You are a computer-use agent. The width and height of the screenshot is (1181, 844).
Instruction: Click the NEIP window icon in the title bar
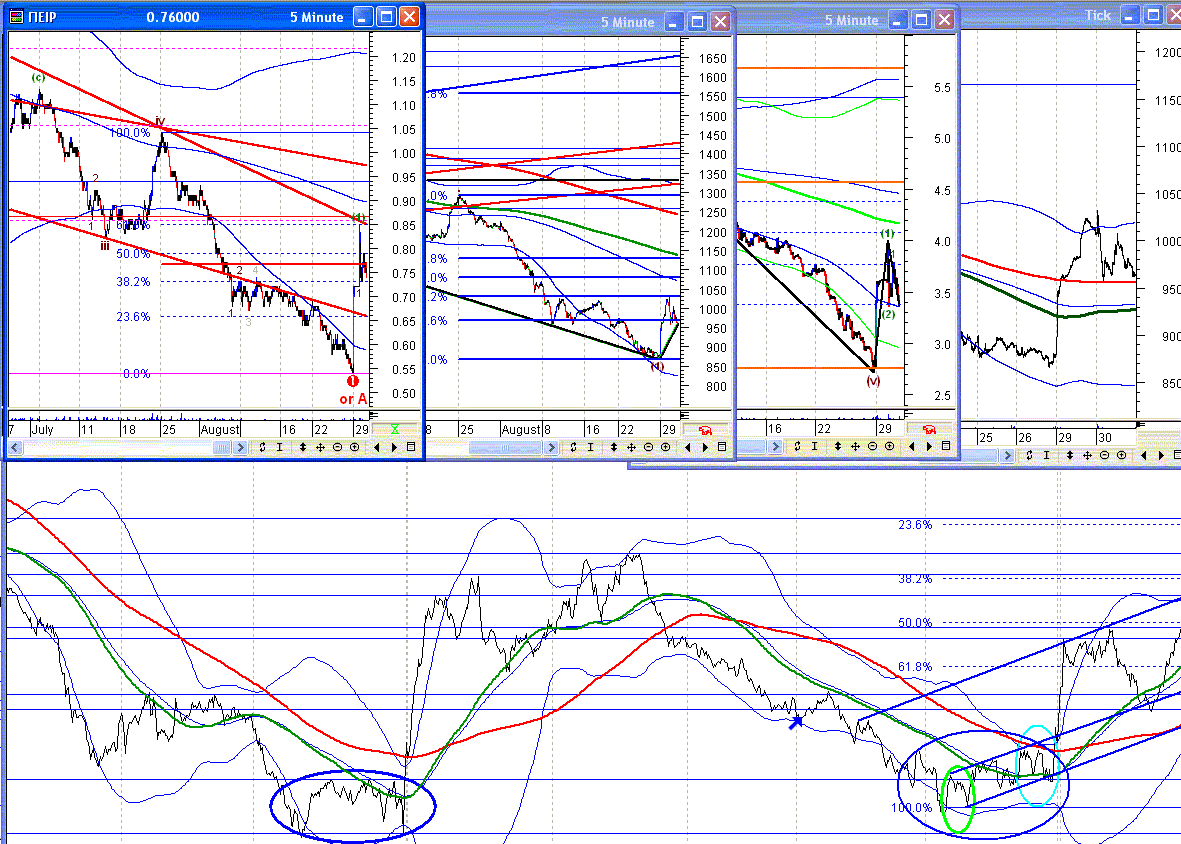17,17
